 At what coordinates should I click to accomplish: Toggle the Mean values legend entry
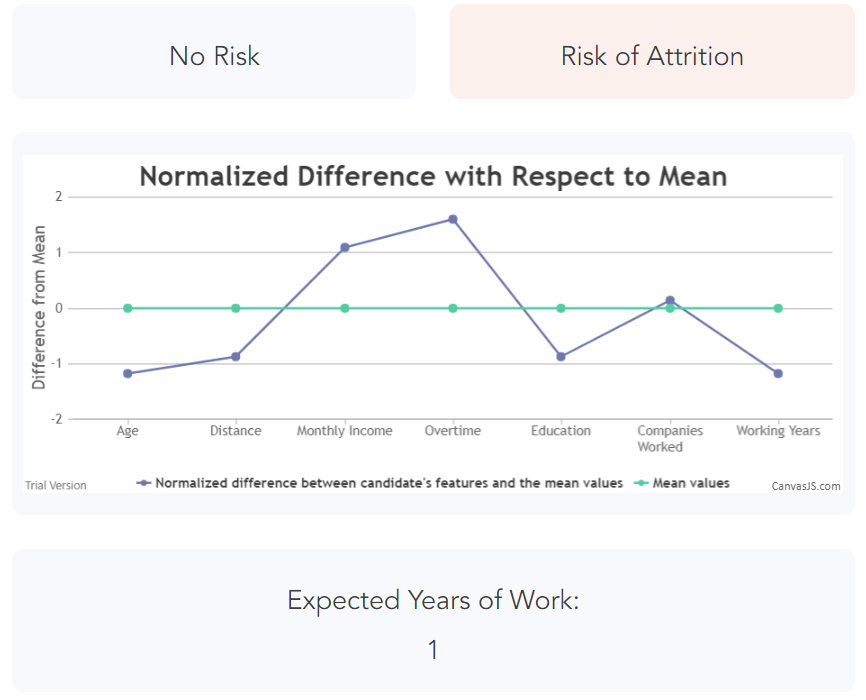point(690,483)
